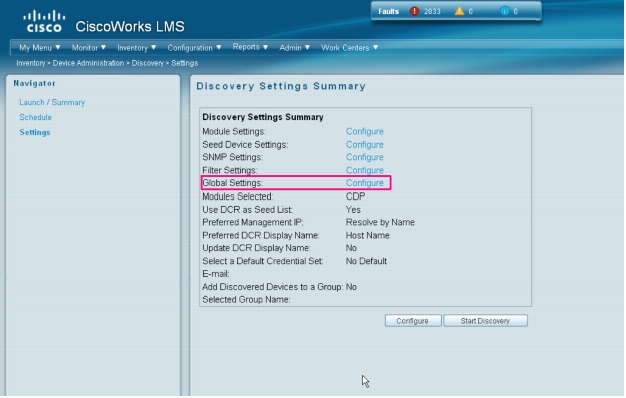626x398 pixels.
Task: Select Settings in Navigator
Action: (35, 132)
